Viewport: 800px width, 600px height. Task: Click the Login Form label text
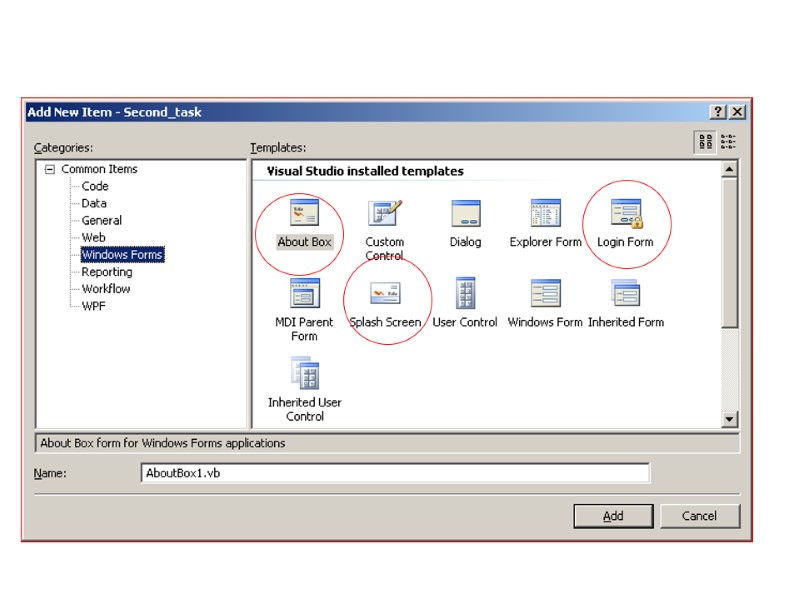(x=626, y=242)
